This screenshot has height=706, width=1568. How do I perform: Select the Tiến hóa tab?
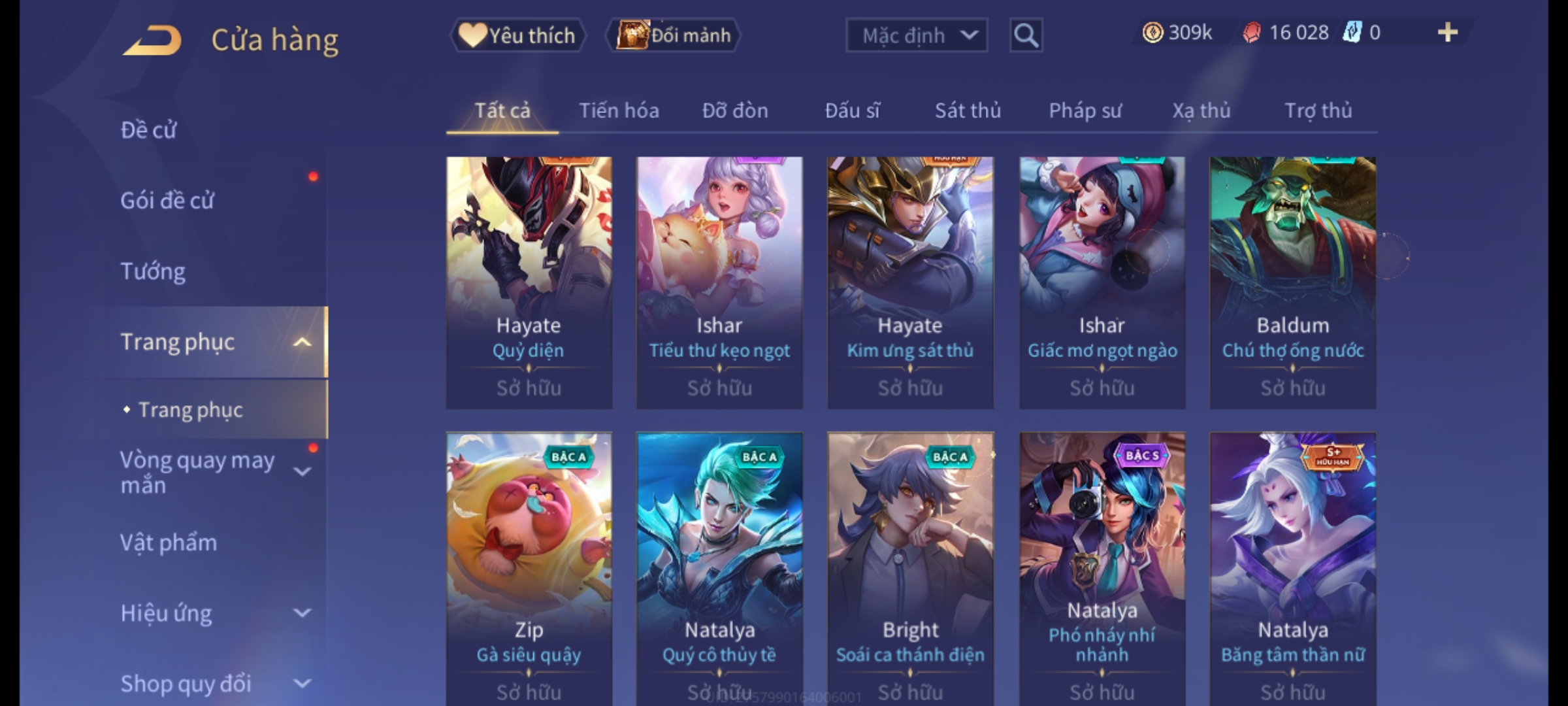click(619, 110)
